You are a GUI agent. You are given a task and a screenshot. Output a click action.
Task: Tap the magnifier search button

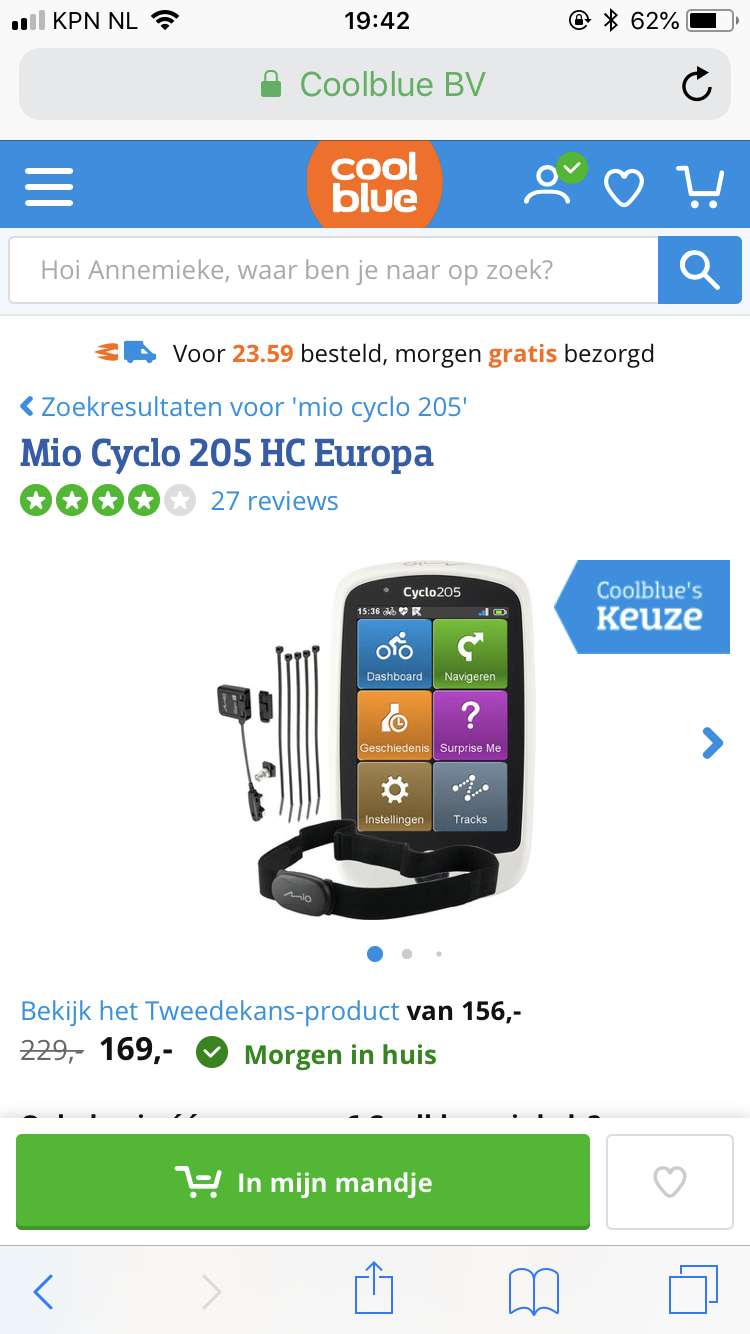pos(699,270)
